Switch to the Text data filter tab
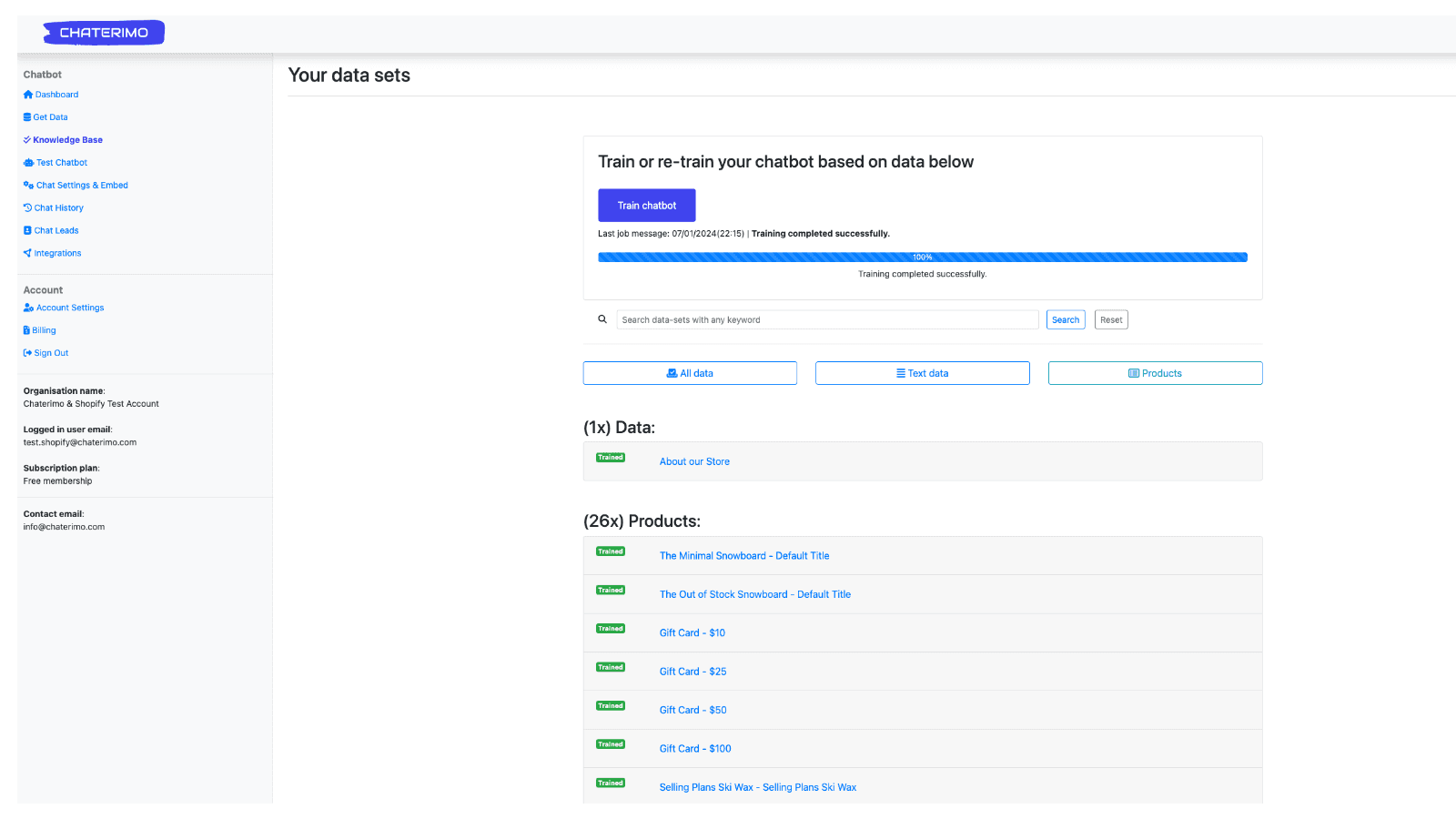This screenshot has width=1456, height=819. (x=922, y=373)
